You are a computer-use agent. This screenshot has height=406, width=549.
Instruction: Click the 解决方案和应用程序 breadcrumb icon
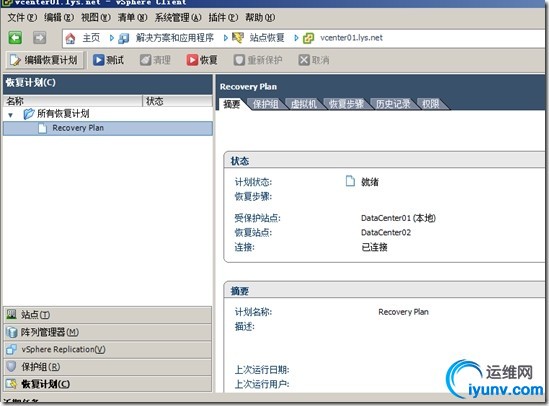click(x=124, y=38)
